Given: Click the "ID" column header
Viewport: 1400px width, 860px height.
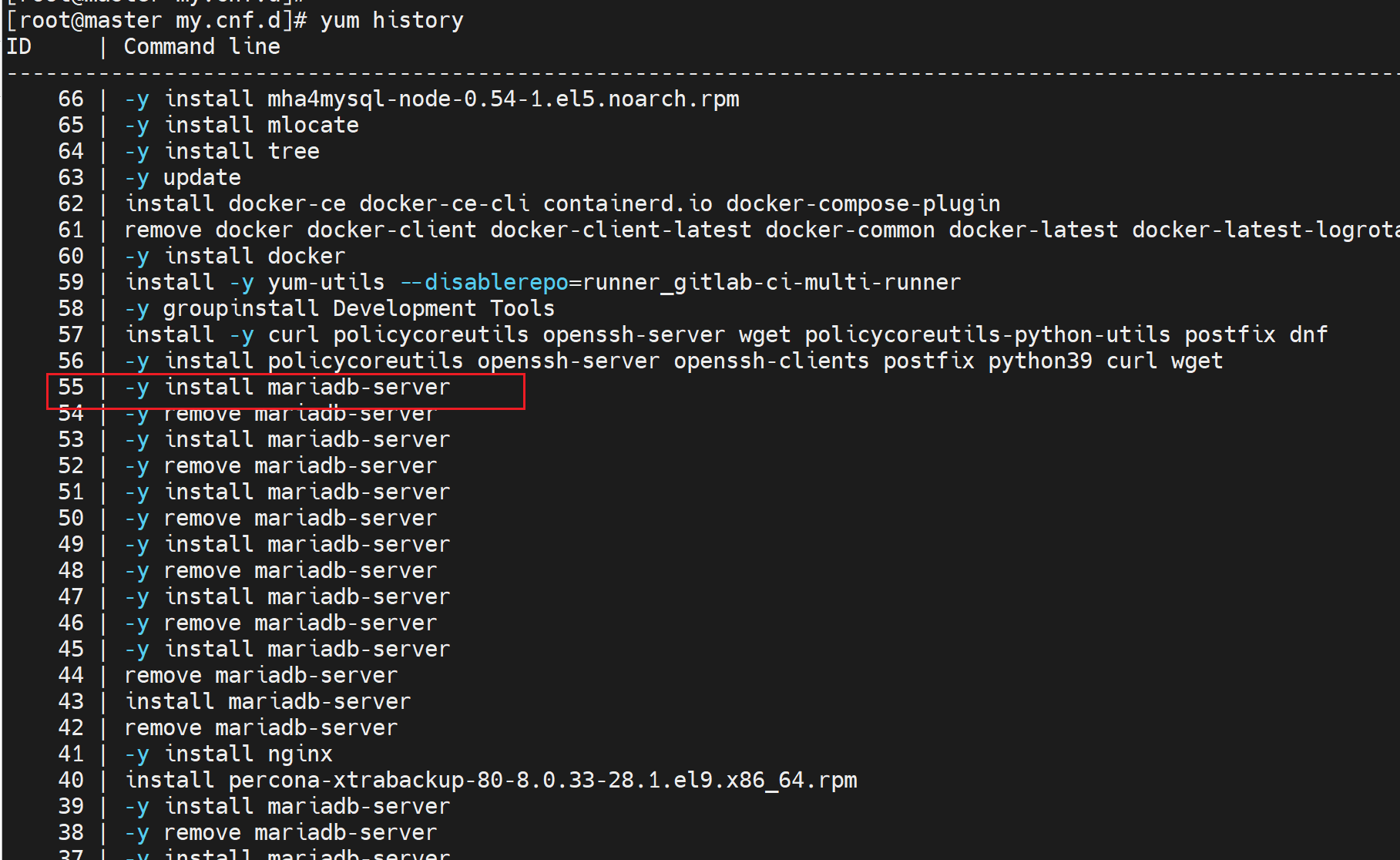Looking at the screenshot, I should (x=19, y=47).
